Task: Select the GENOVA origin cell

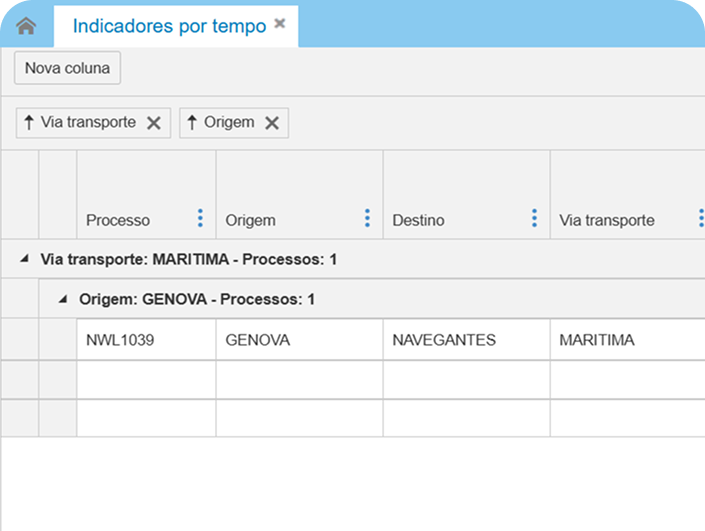Action: click(x=299, y=340)
